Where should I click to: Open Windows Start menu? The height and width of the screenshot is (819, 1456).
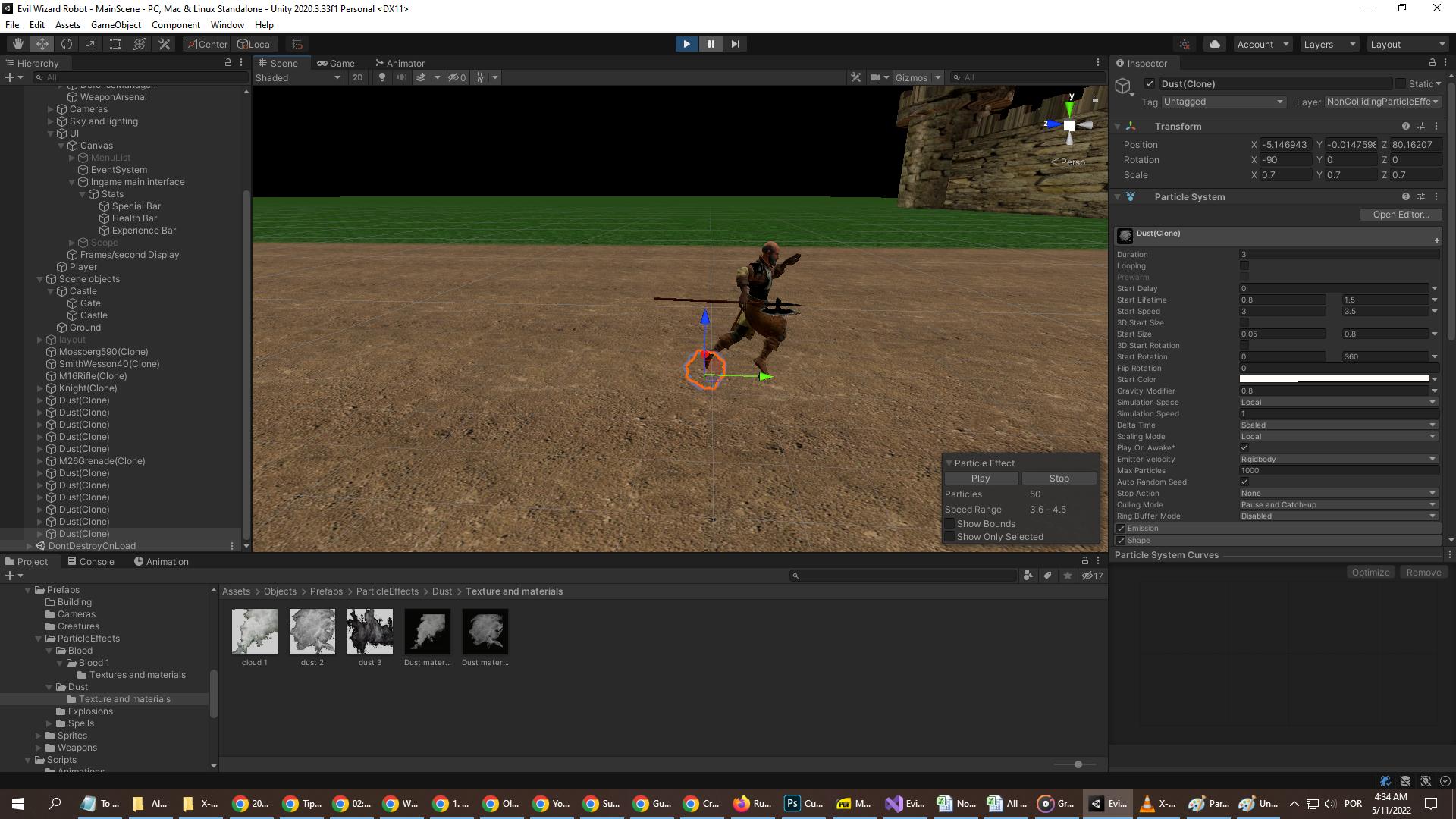18,804
